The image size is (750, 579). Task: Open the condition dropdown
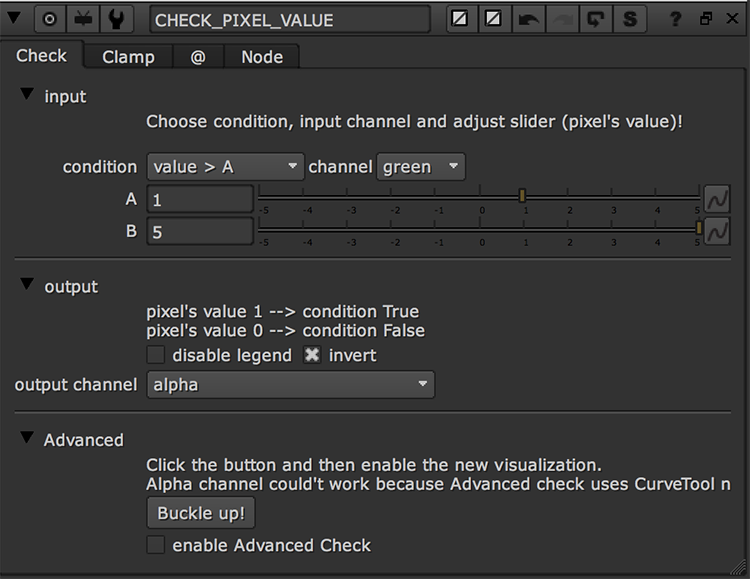coord(225,167)
